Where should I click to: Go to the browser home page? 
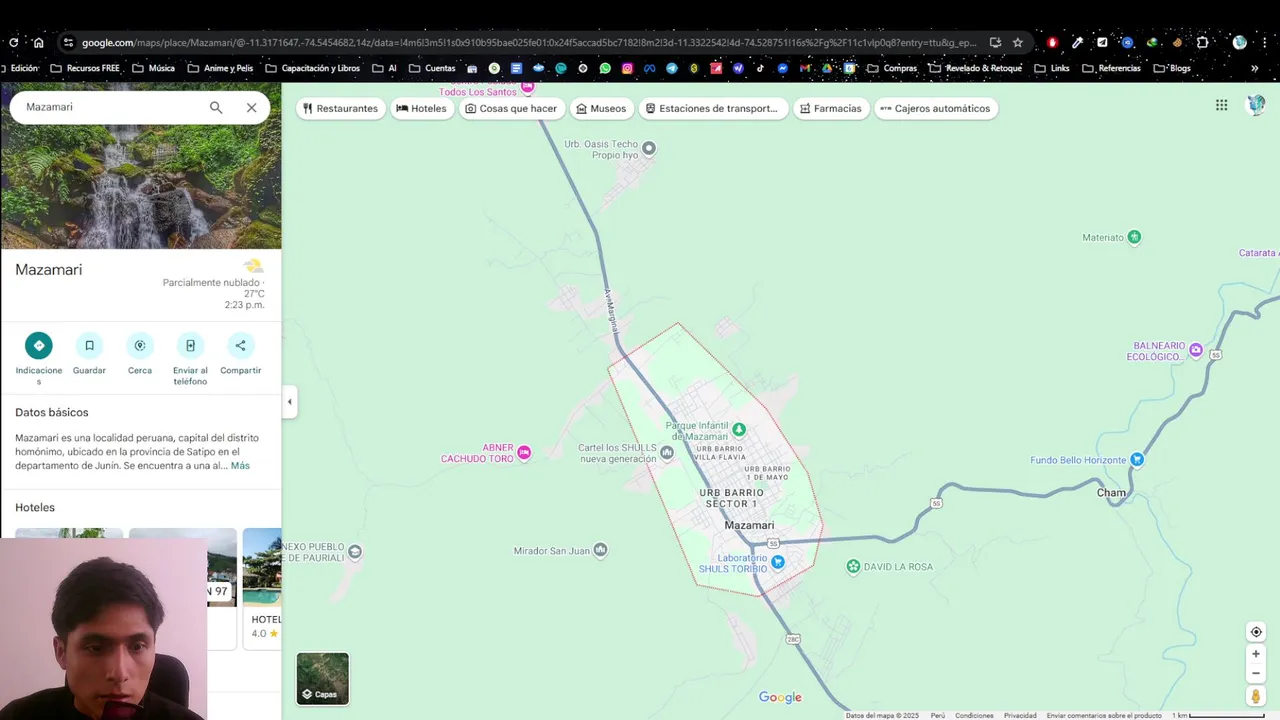[x=39, y=42]
